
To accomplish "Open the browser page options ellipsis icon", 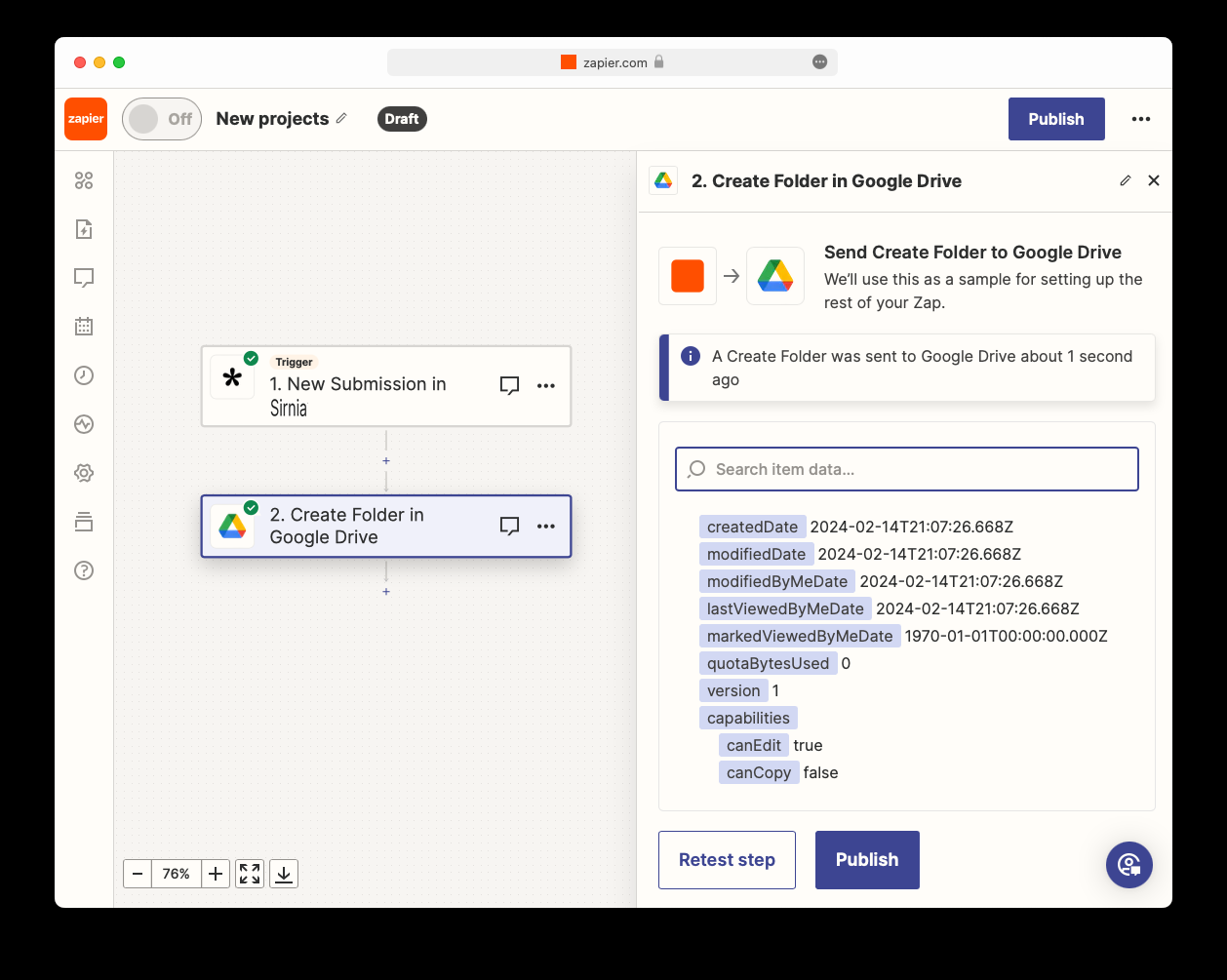I will pos(819,62).
